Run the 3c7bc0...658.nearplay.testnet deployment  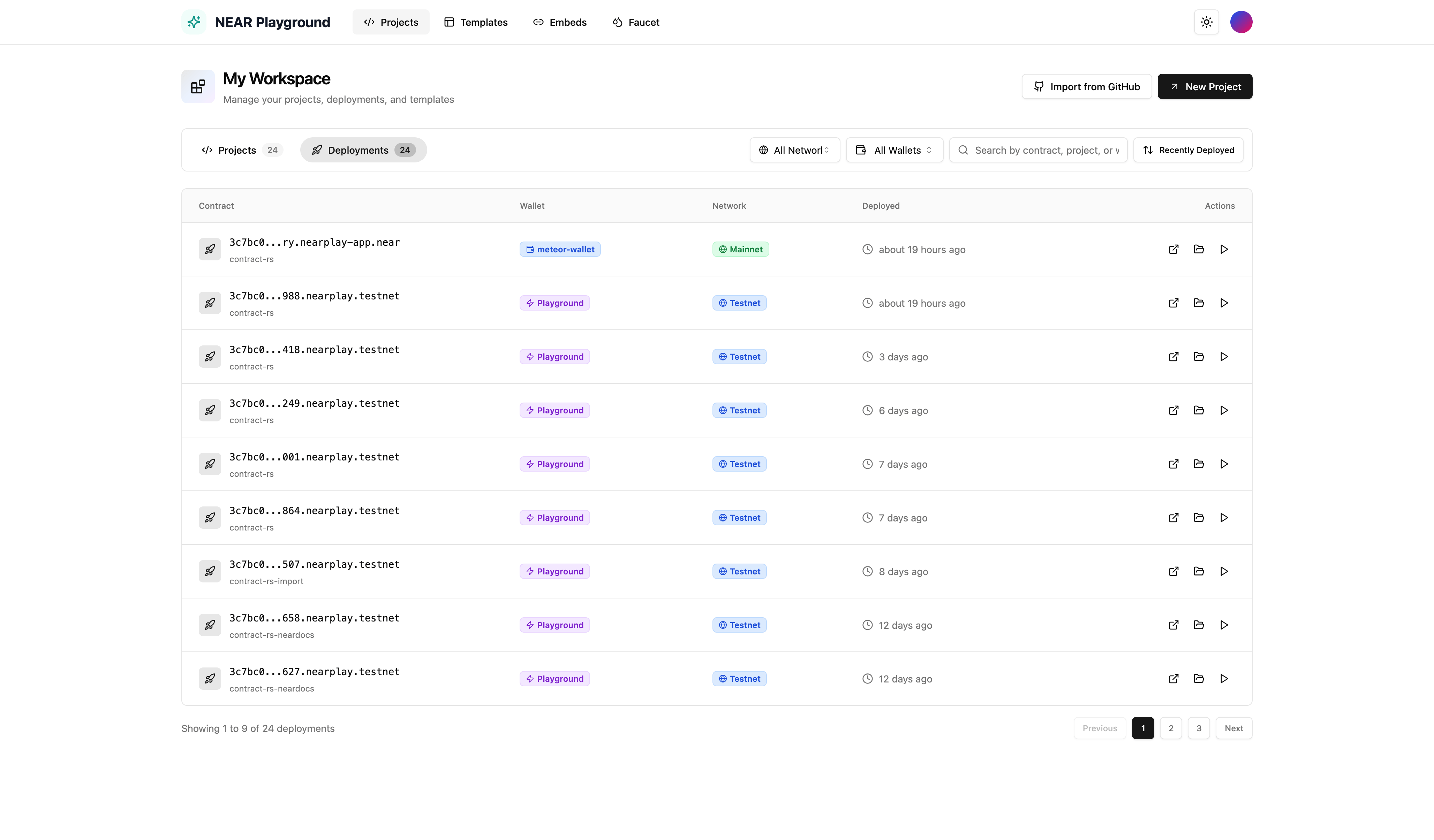pos(1224,625)
